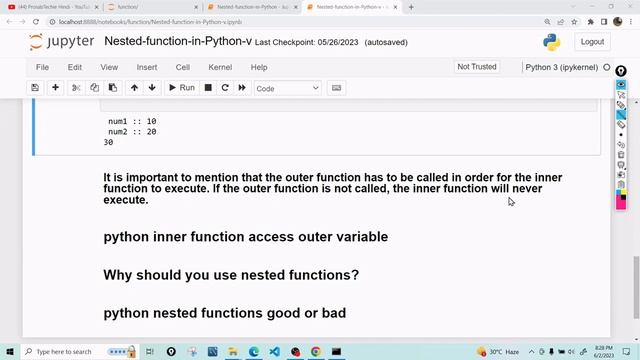Copy selected cells in toolbar
The width and height of the screenshot is (640, 360).
(x=94, y=88)
